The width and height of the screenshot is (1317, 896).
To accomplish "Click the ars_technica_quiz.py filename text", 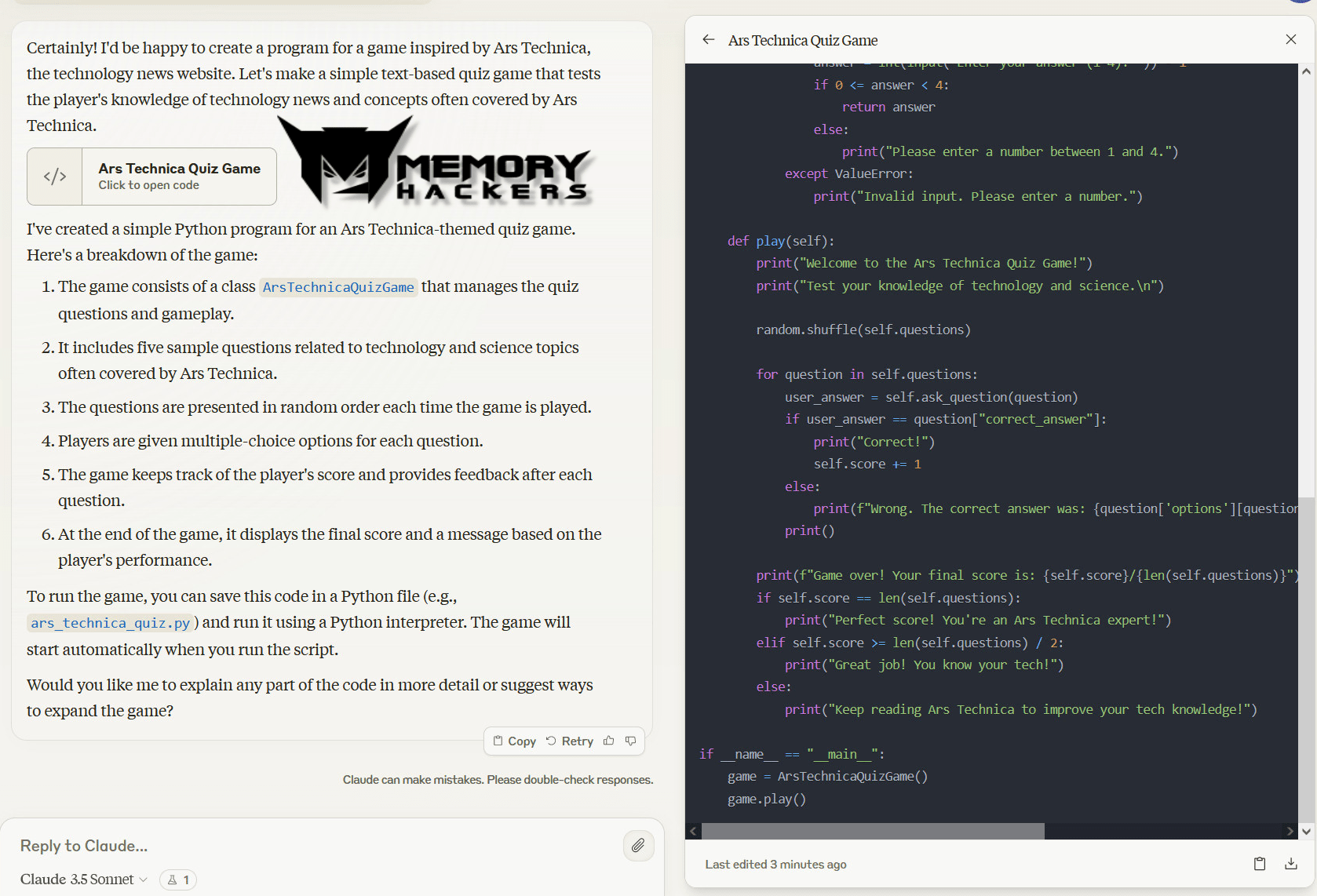I will 110,623.
